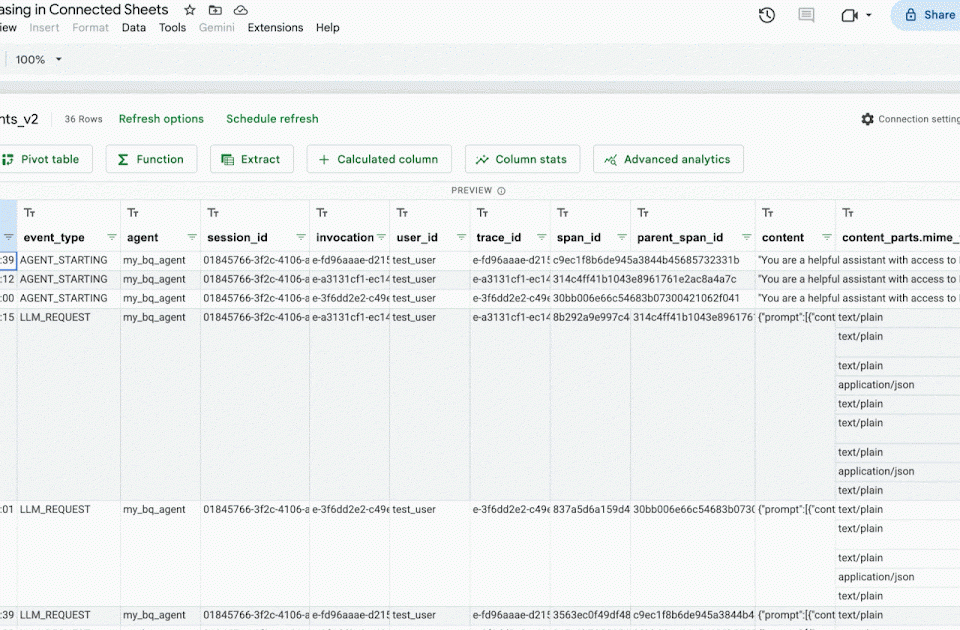Screen dimensions: 960x630
Task: Open version history clock icon
Action: coord(767,15)
